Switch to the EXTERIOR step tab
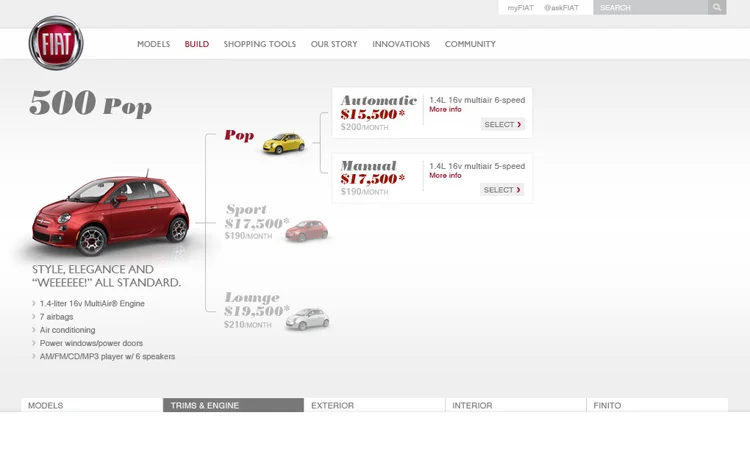 tap(375, 405)
